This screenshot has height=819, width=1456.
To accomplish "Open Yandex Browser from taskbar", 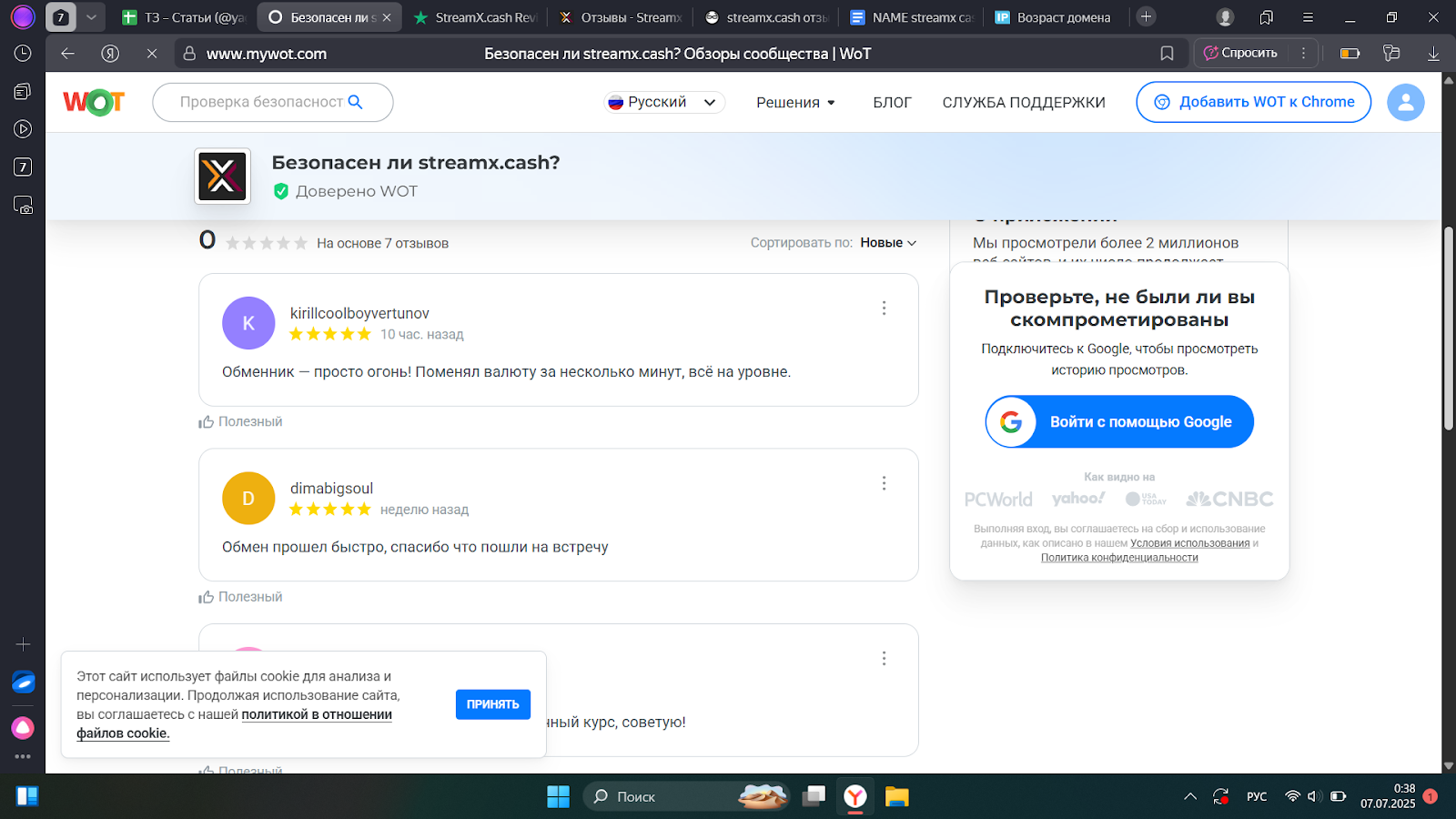I will click(854, 796).
